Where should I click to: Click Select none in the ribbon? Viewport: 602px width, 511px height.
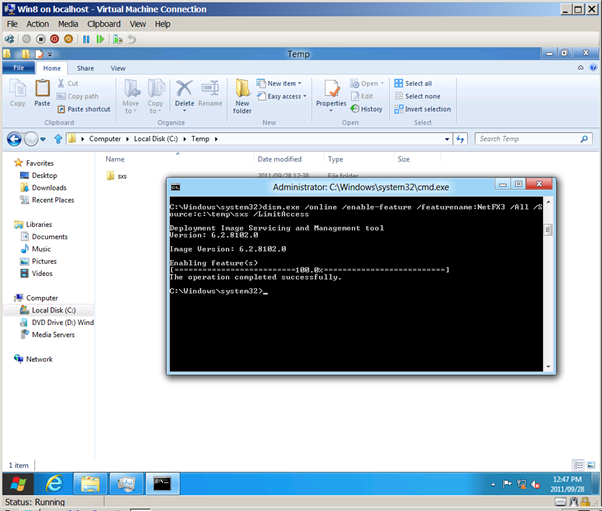[x=417, y=96]
